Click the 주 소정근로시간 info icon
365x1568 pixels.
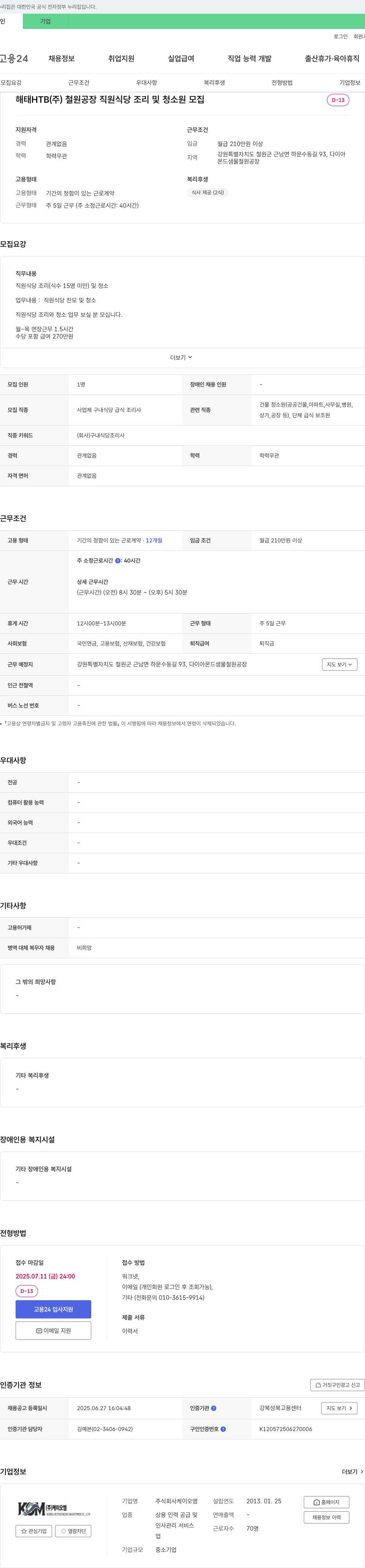click(118, 561)
